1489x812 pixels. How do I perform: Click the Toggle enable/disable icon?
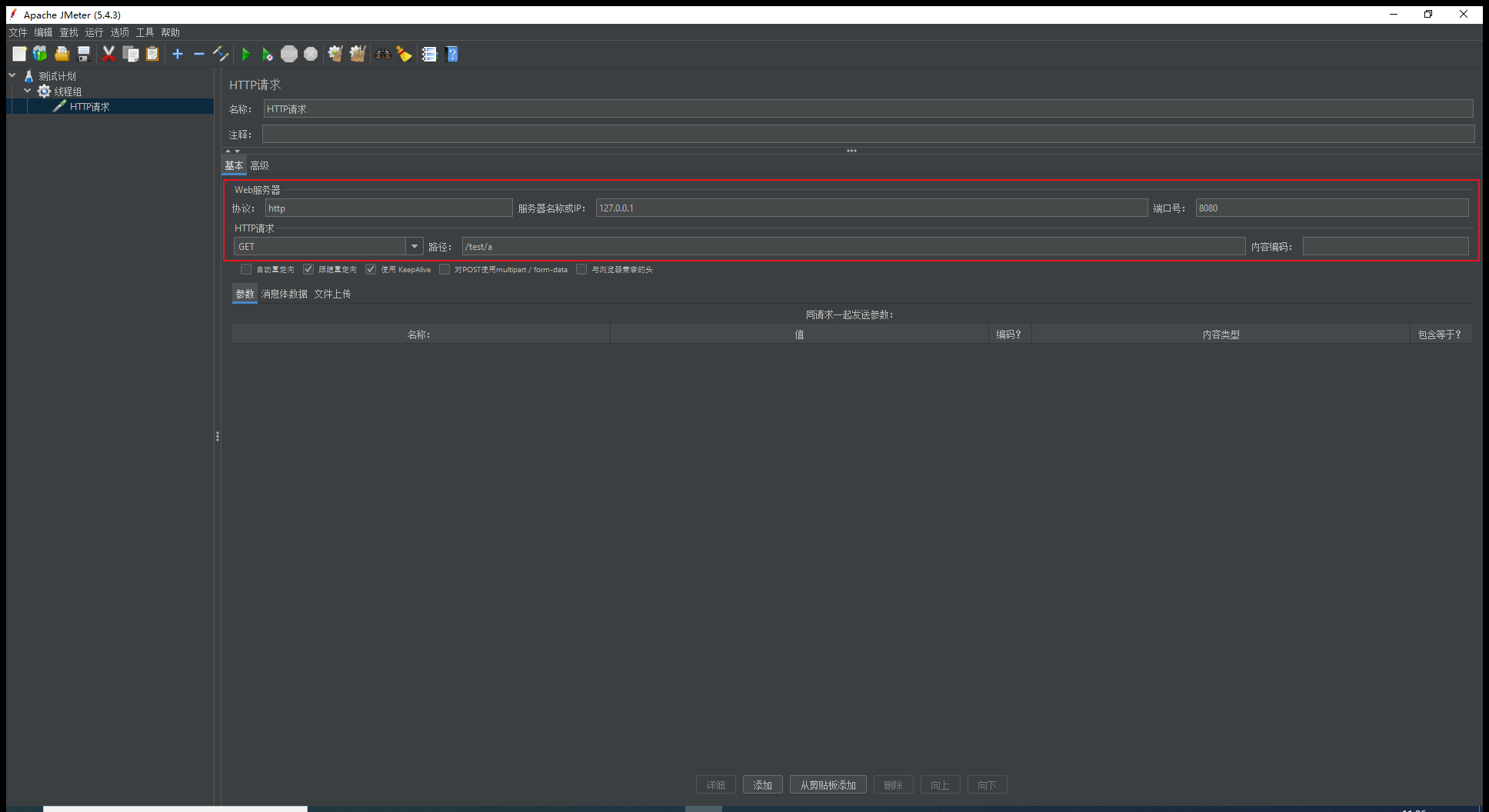(x=221, y=54)
